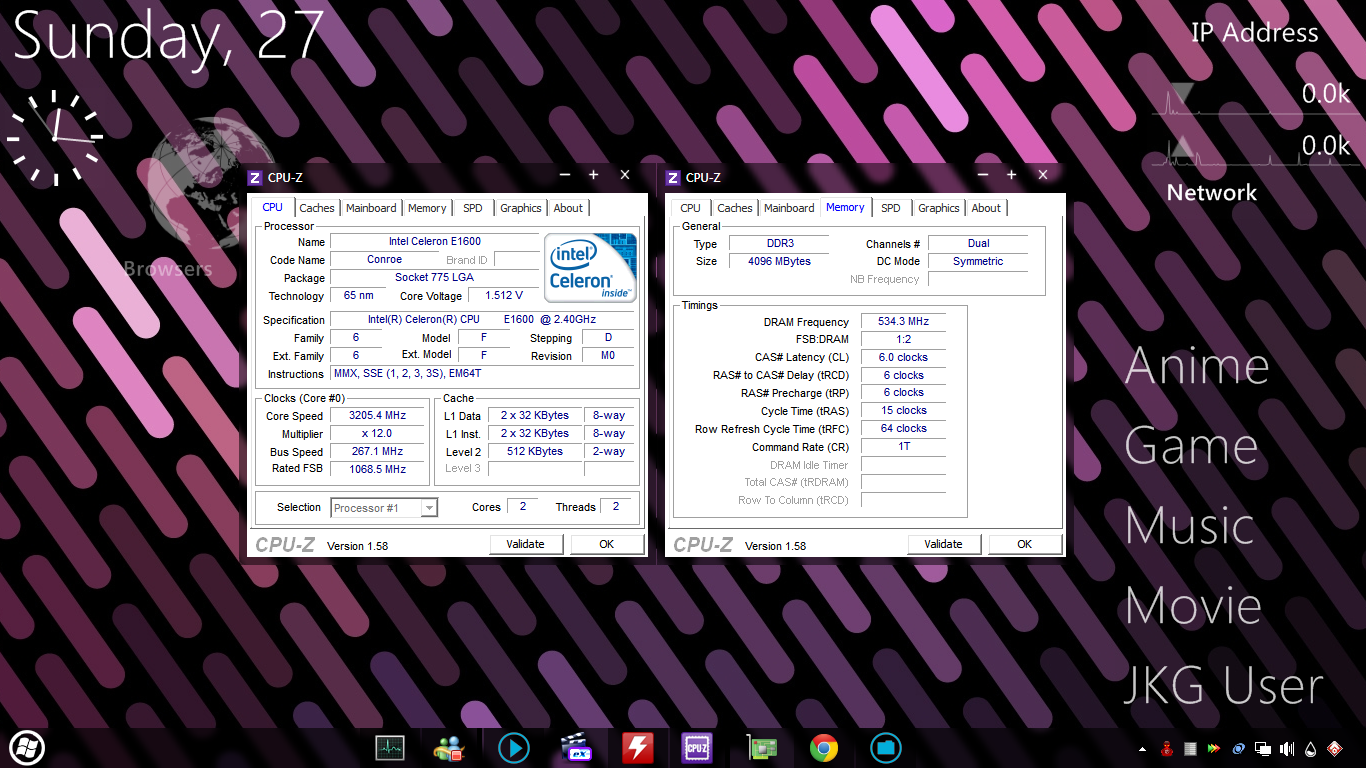The image size is (1366, 768).
Task: Open the heartbeat monitor taskbar icon
Action: (x=390, y=747)
